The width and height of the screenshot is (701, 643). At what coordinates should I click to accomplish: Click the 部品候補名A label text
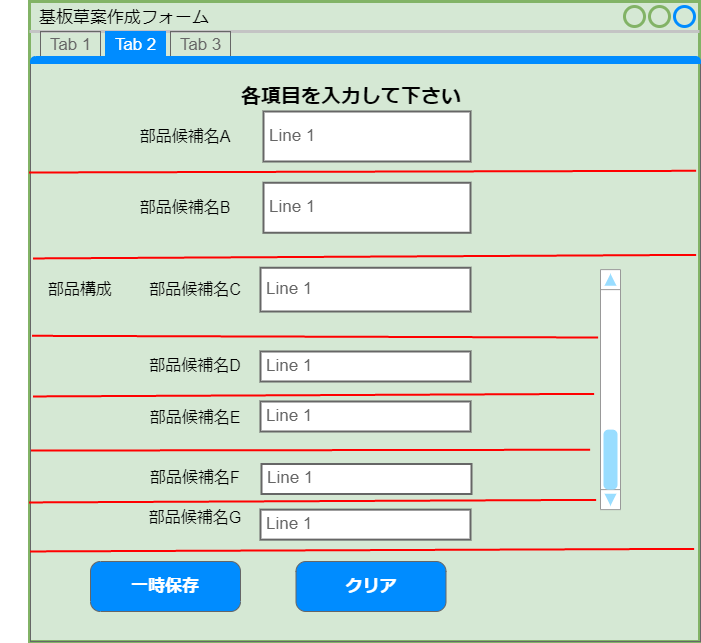click(x=185, y=136)
